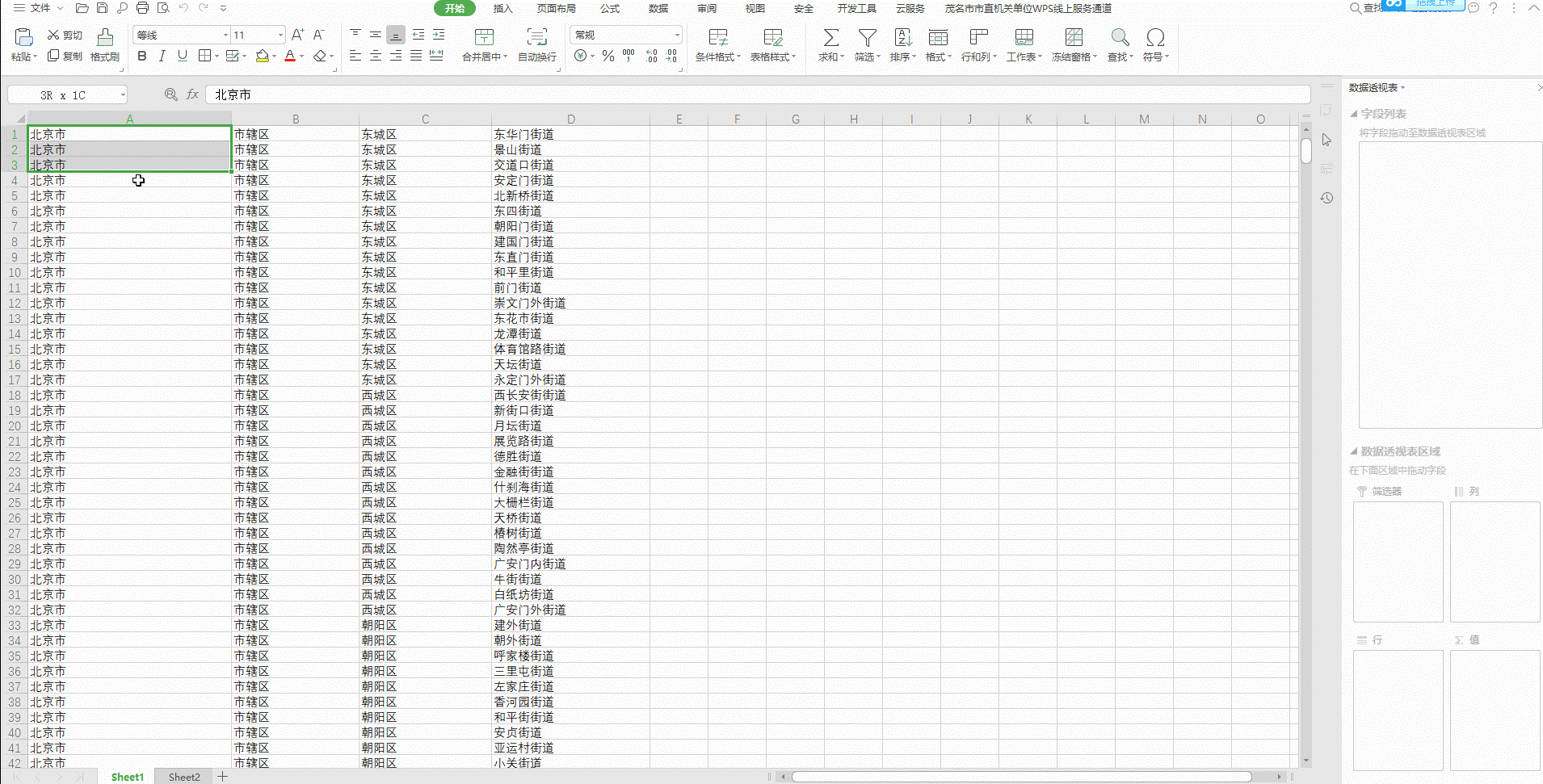The image size is (1543, 784).
Task: Click the Sort (排序) icon
Action: (902, 37)
